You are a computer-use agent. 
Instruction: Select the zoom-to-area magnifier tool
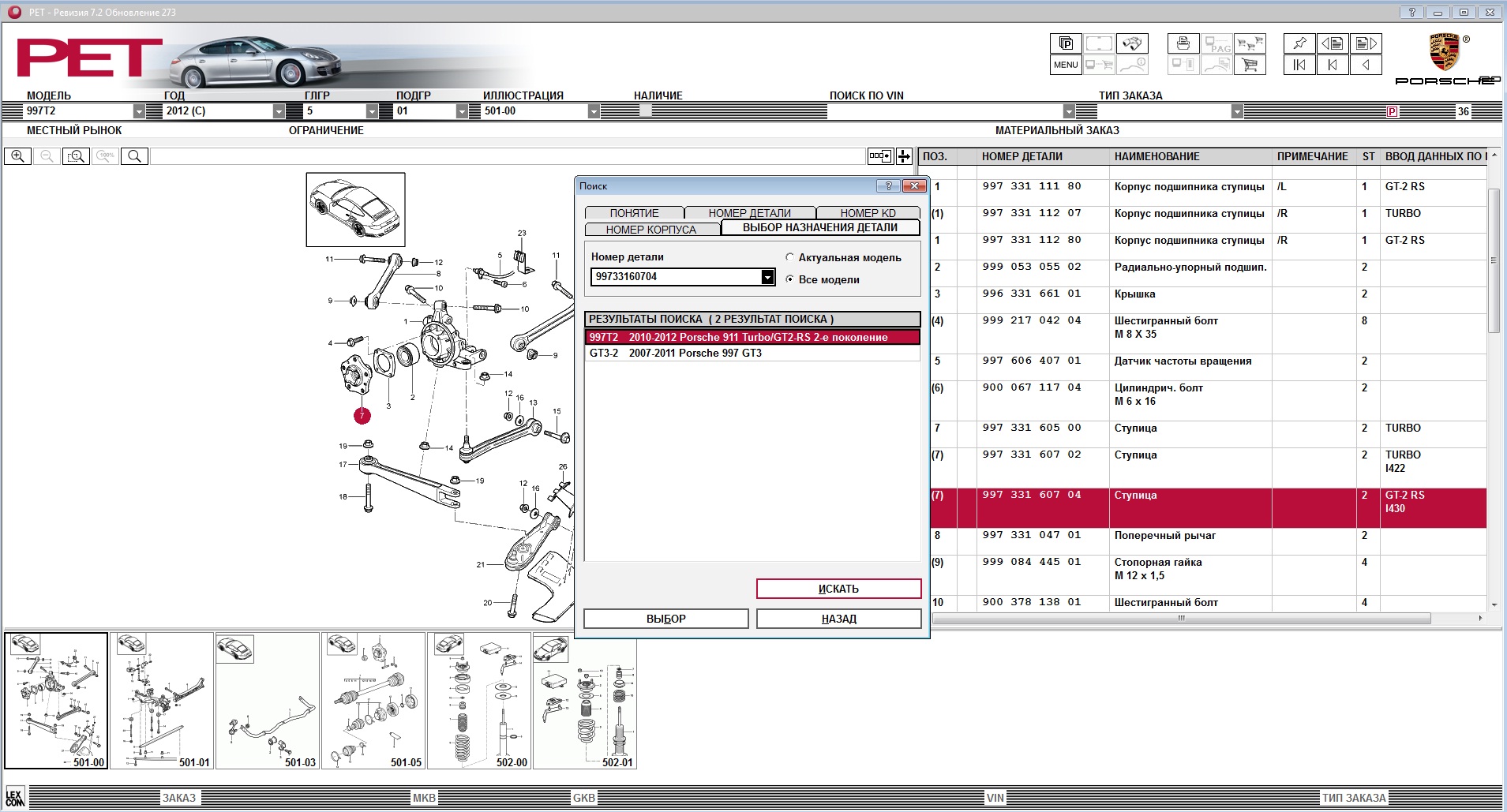77,156
